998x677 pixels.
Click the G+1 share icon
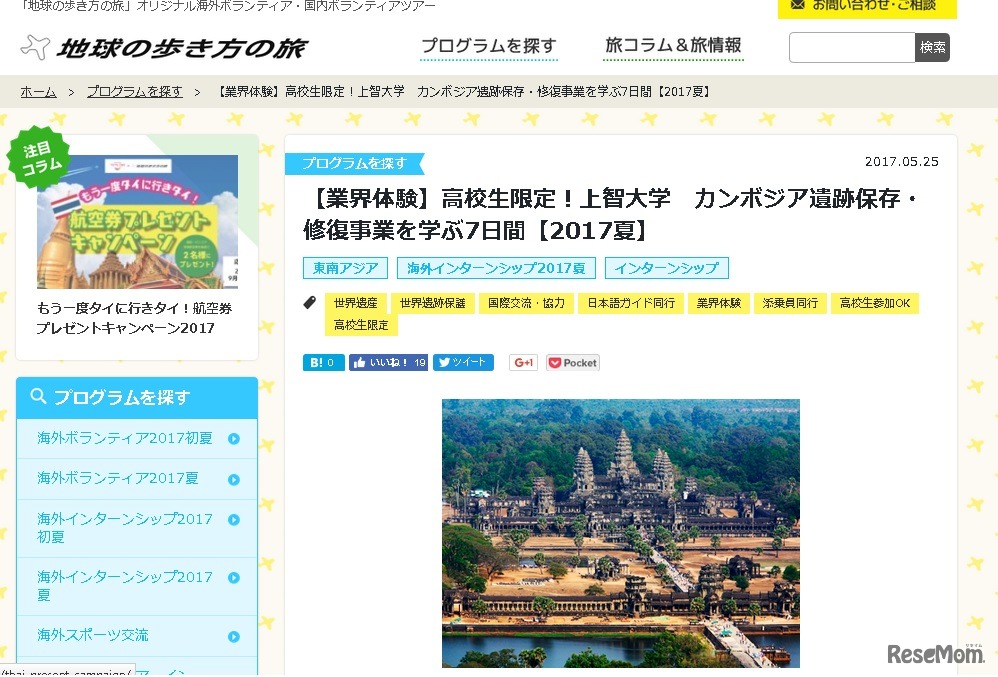(x=523, y=362)
